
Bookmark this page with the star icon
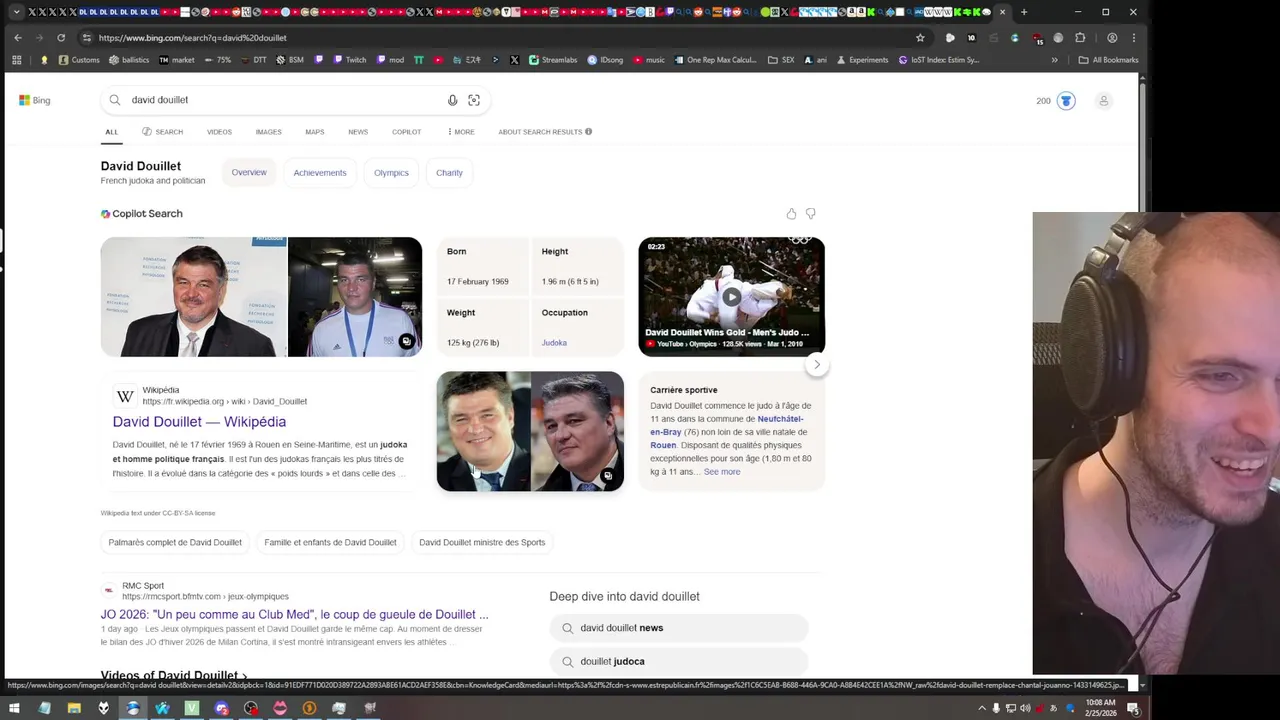pos(920,38)
